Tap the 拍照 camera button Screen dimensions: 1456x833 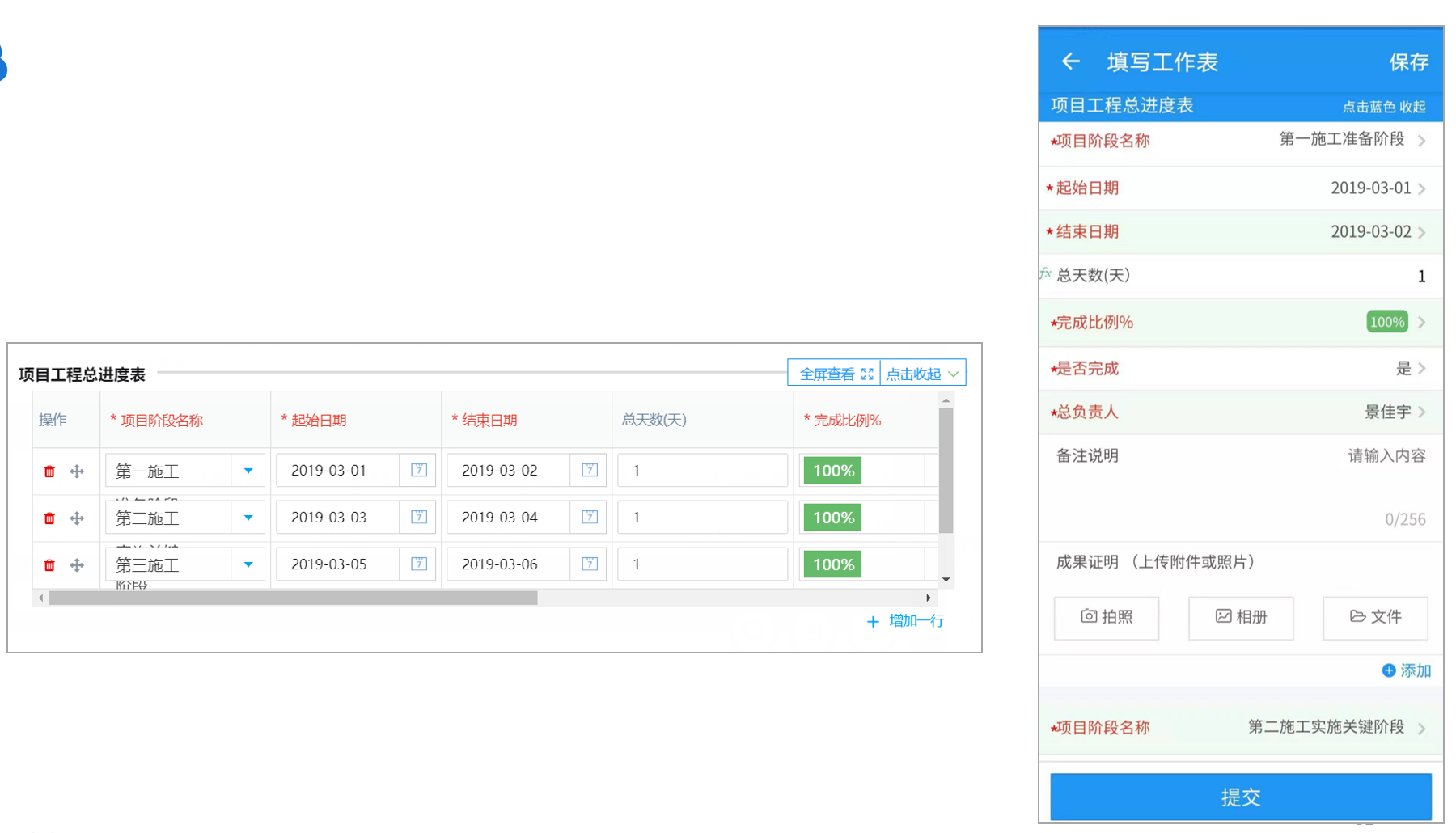coord(1107,618)
